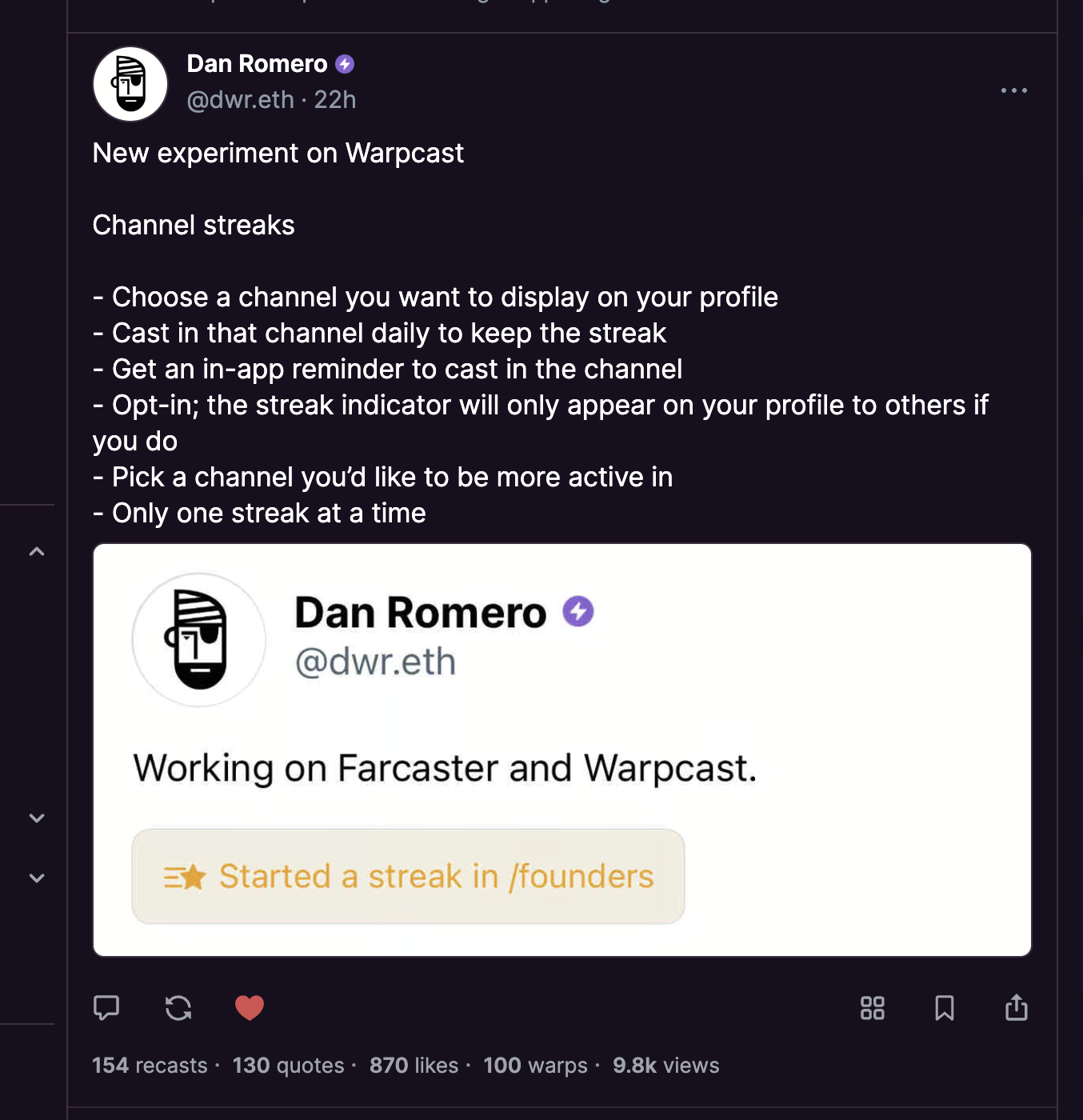Image resolution: width=1083 pixels, height=1120 pixels.
Task: View the 130 quotes list
Action: point(288,1066)
